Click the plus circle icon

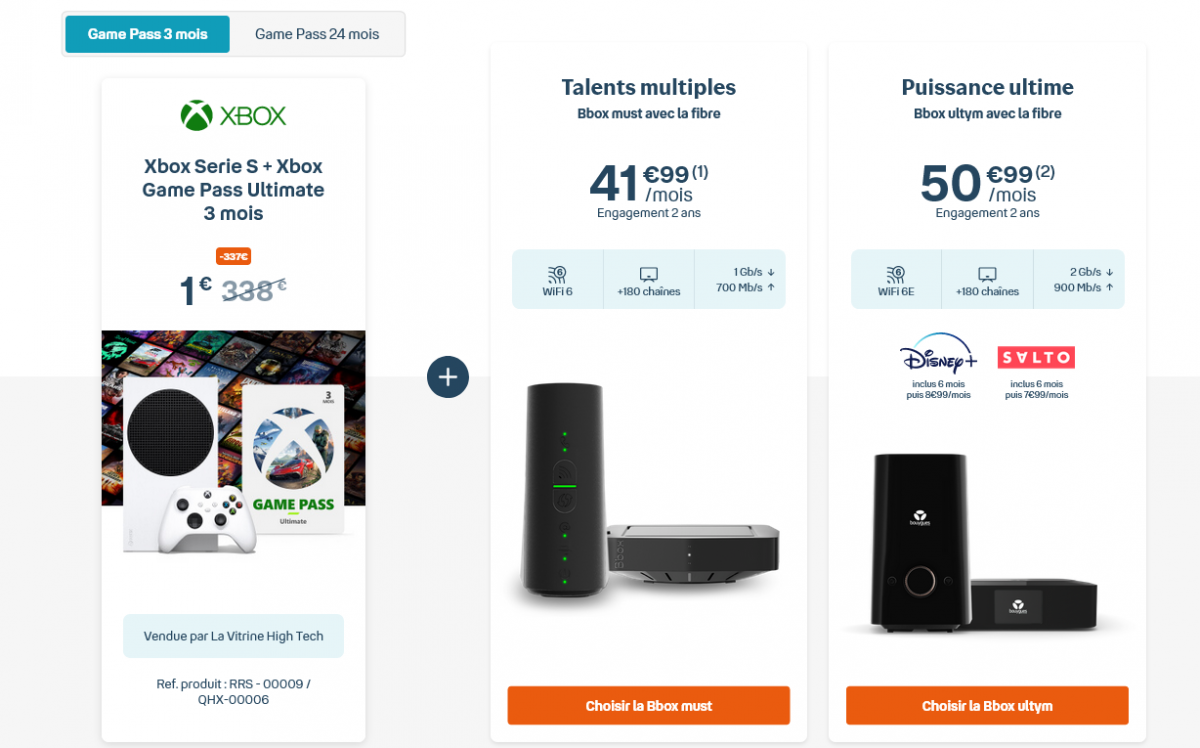448,377
